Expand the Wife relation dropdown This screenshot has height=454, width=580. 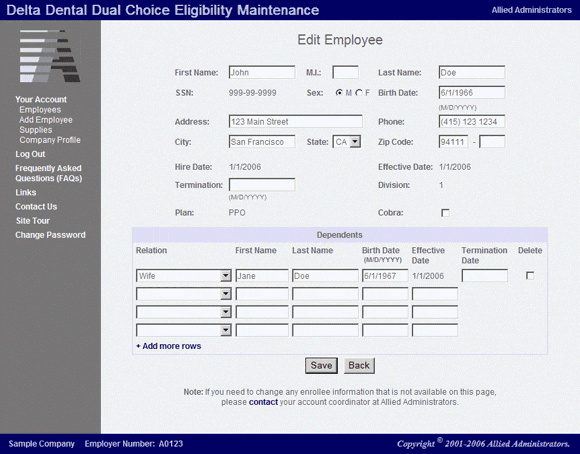pos(183,276)
